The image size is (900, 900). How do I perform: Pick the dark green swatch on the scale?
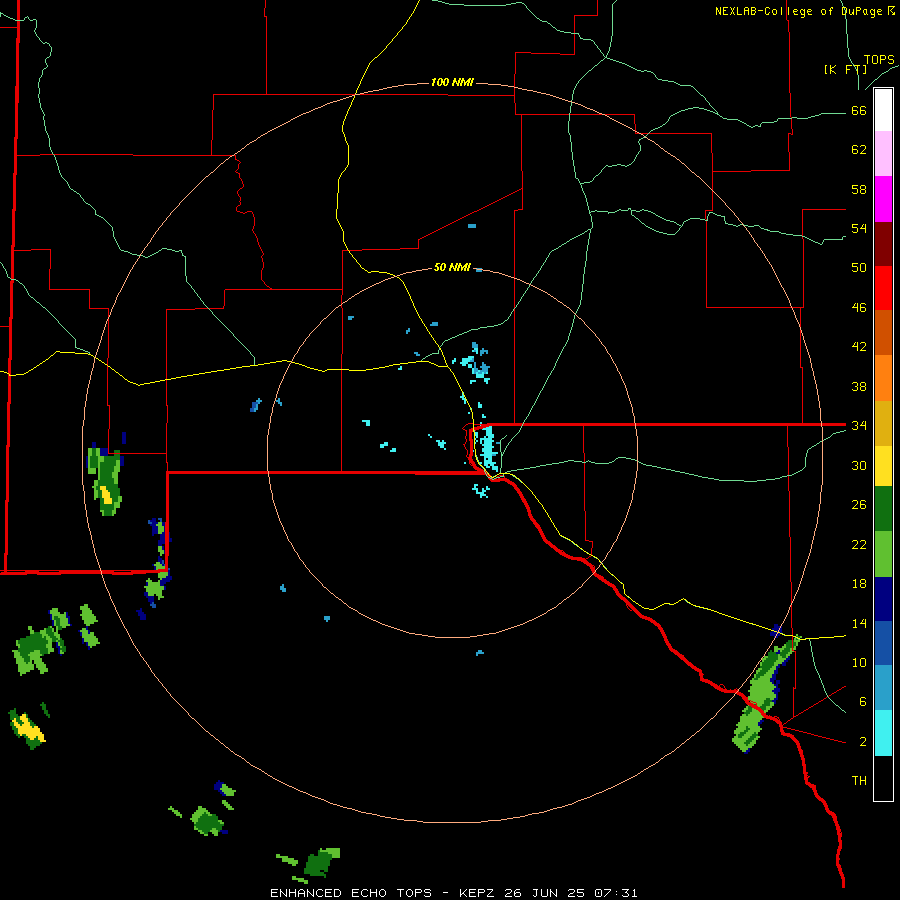coord(883,509)
